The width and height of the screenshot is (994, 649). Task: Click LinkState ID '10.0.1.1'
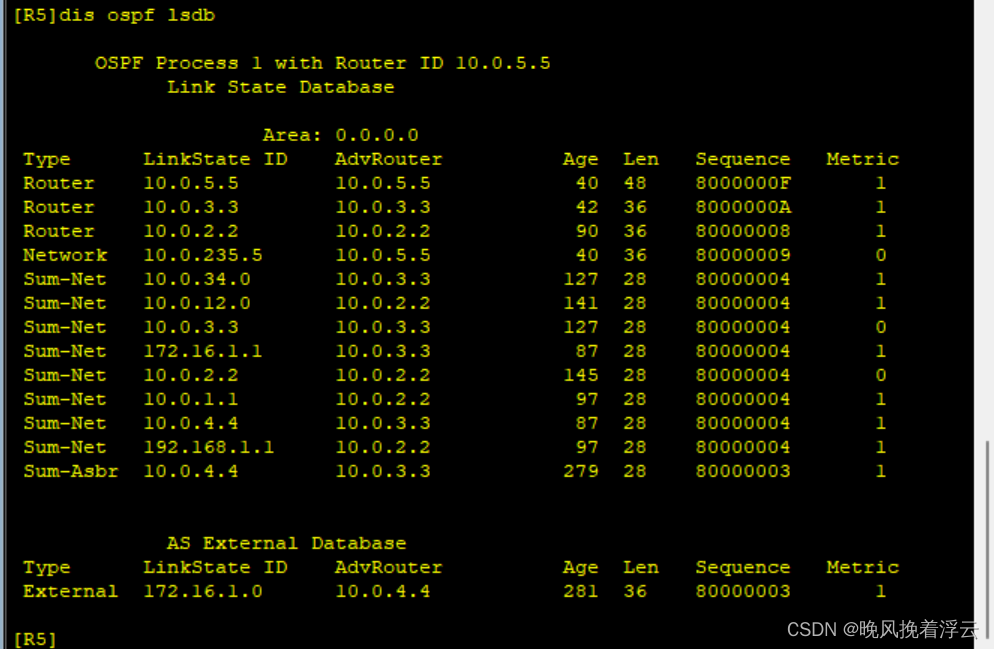pyautogui.click(x=191, y=399)
